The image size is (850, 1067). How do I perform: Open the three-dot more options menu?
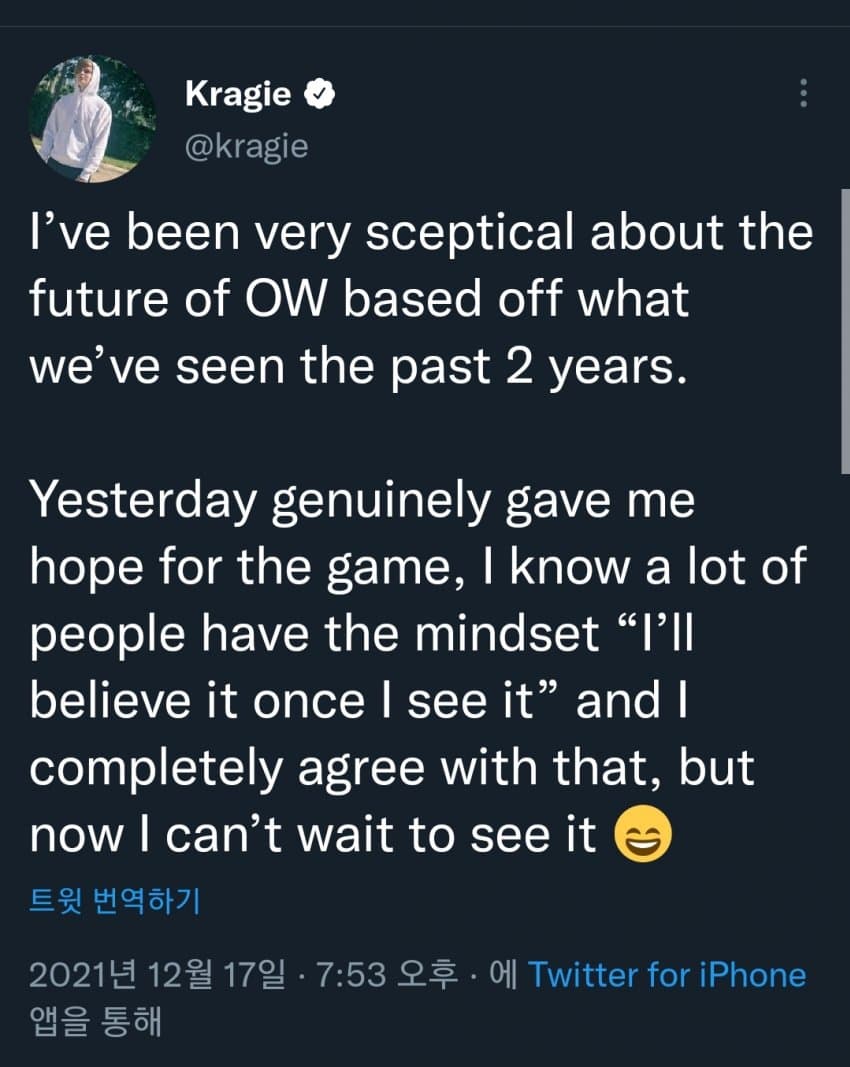pos(803,93)
